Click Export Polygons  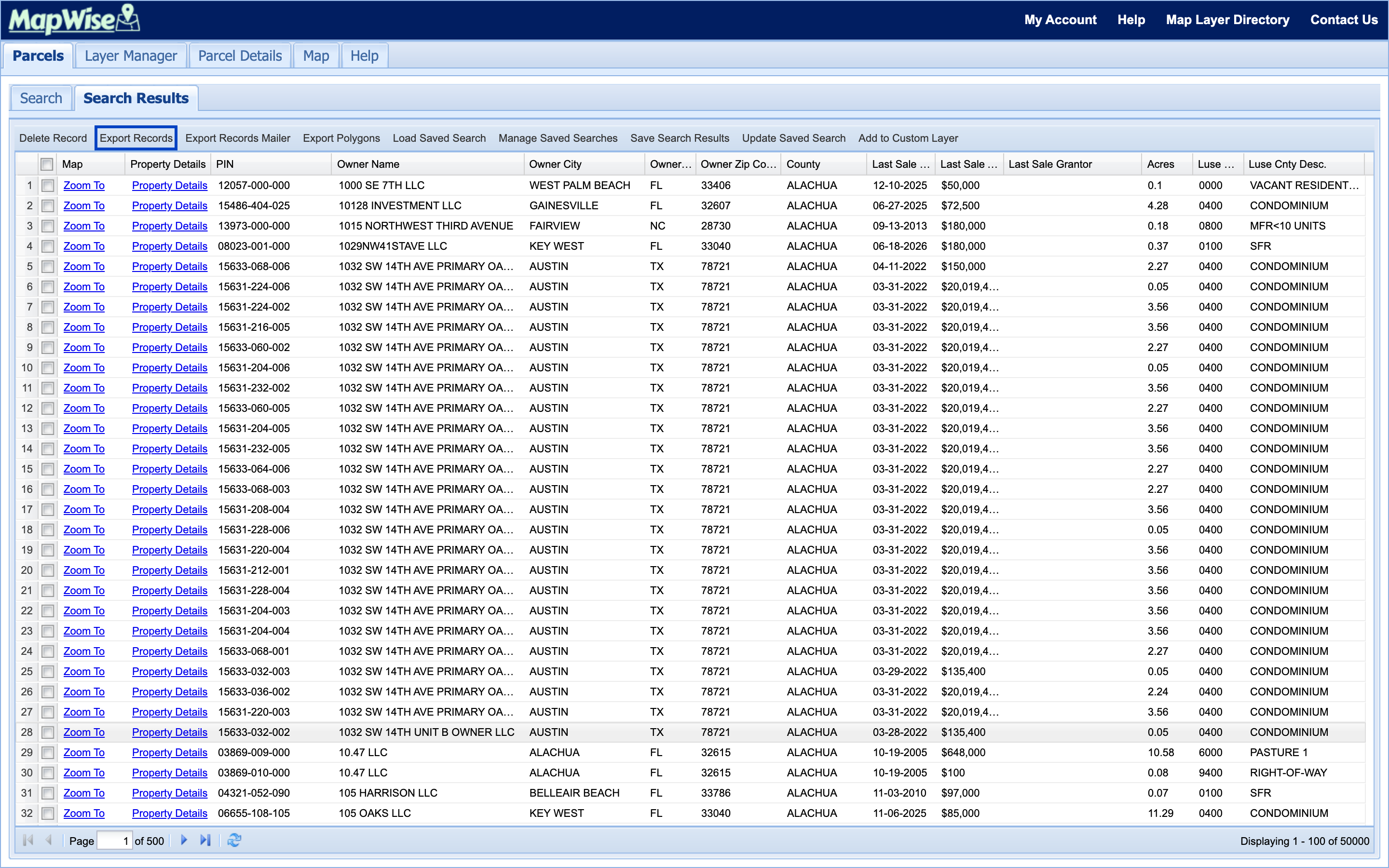pos(341,138)
